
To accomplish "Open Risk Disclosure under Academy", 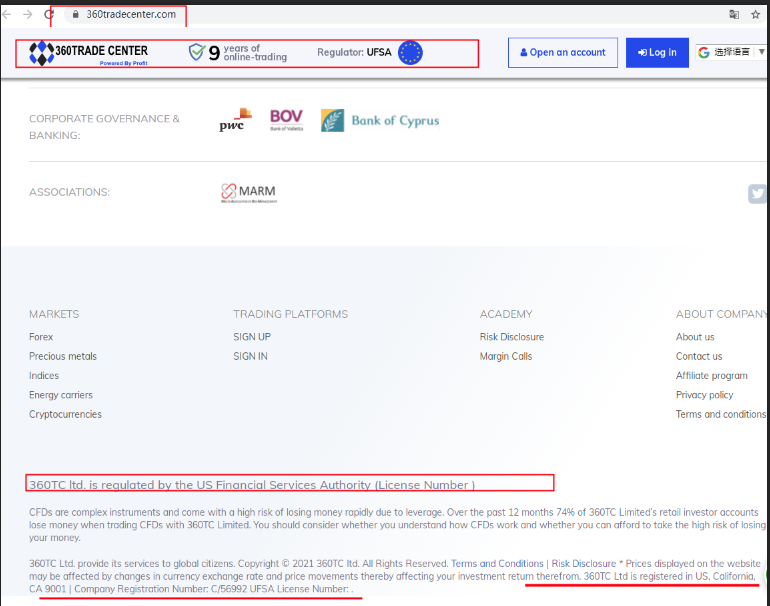I will (x=512, y=337).
